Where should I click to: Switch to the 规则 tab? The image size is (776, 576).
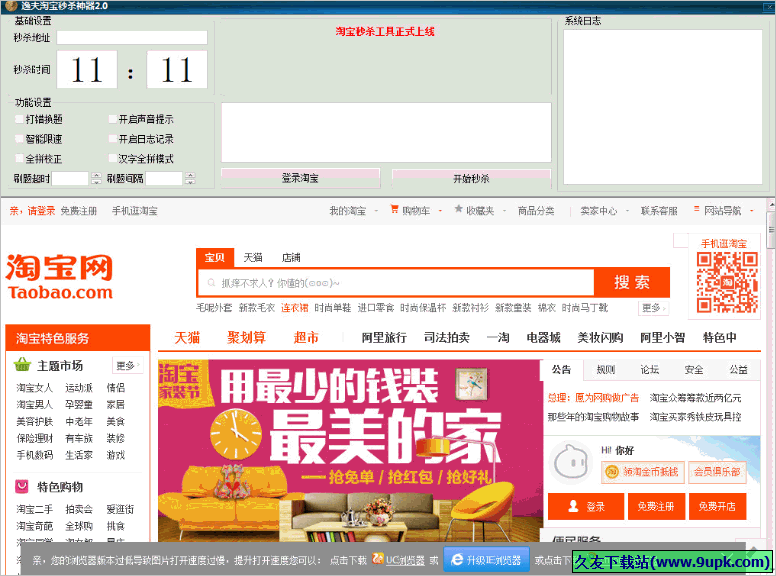coord(606,369)
